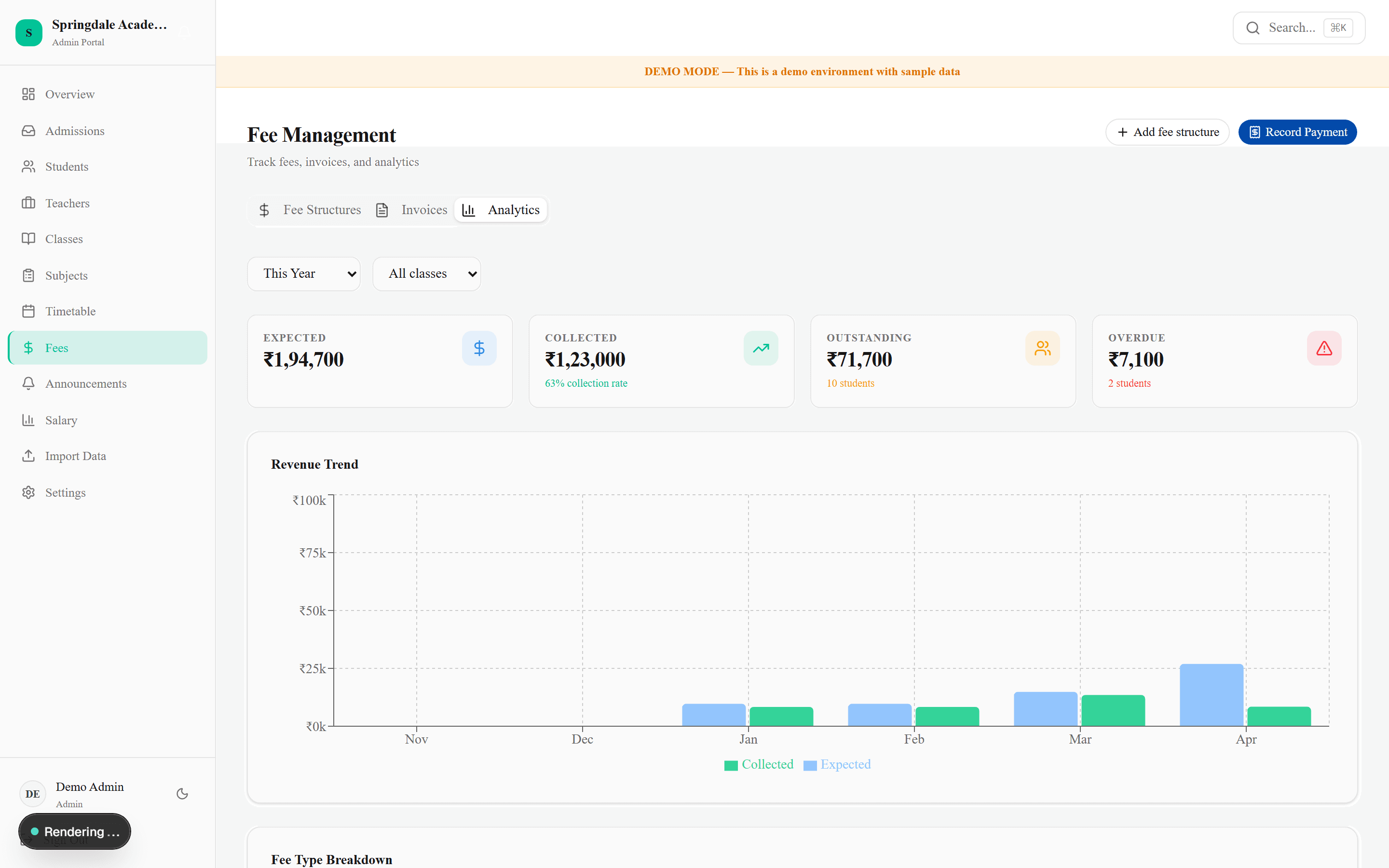Open Announcements via the bell icon
This screenshot has width=1389, height=868.
[29, 383]
